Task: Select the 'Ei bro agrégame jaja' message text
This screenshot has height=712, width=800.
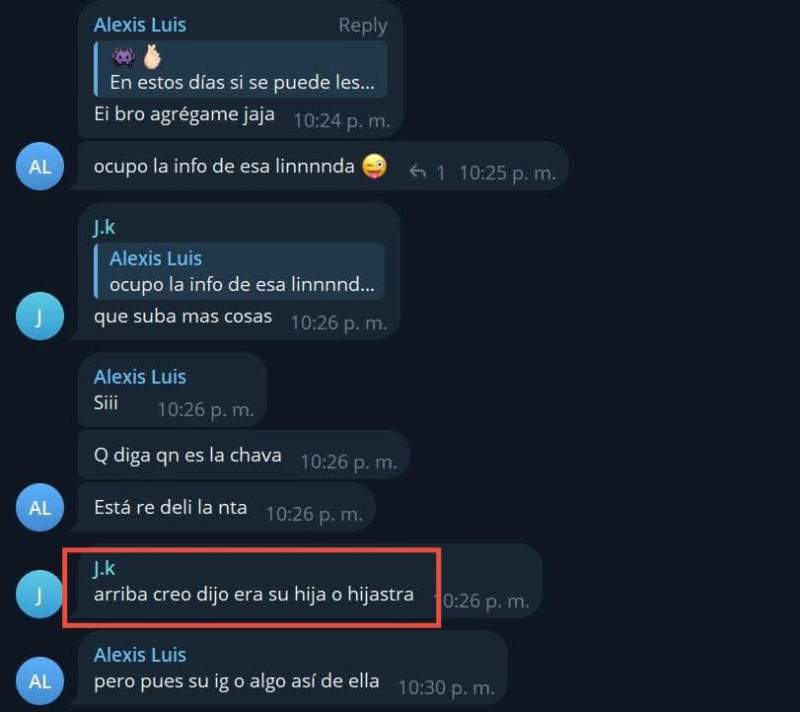Action: coord(184,114)
